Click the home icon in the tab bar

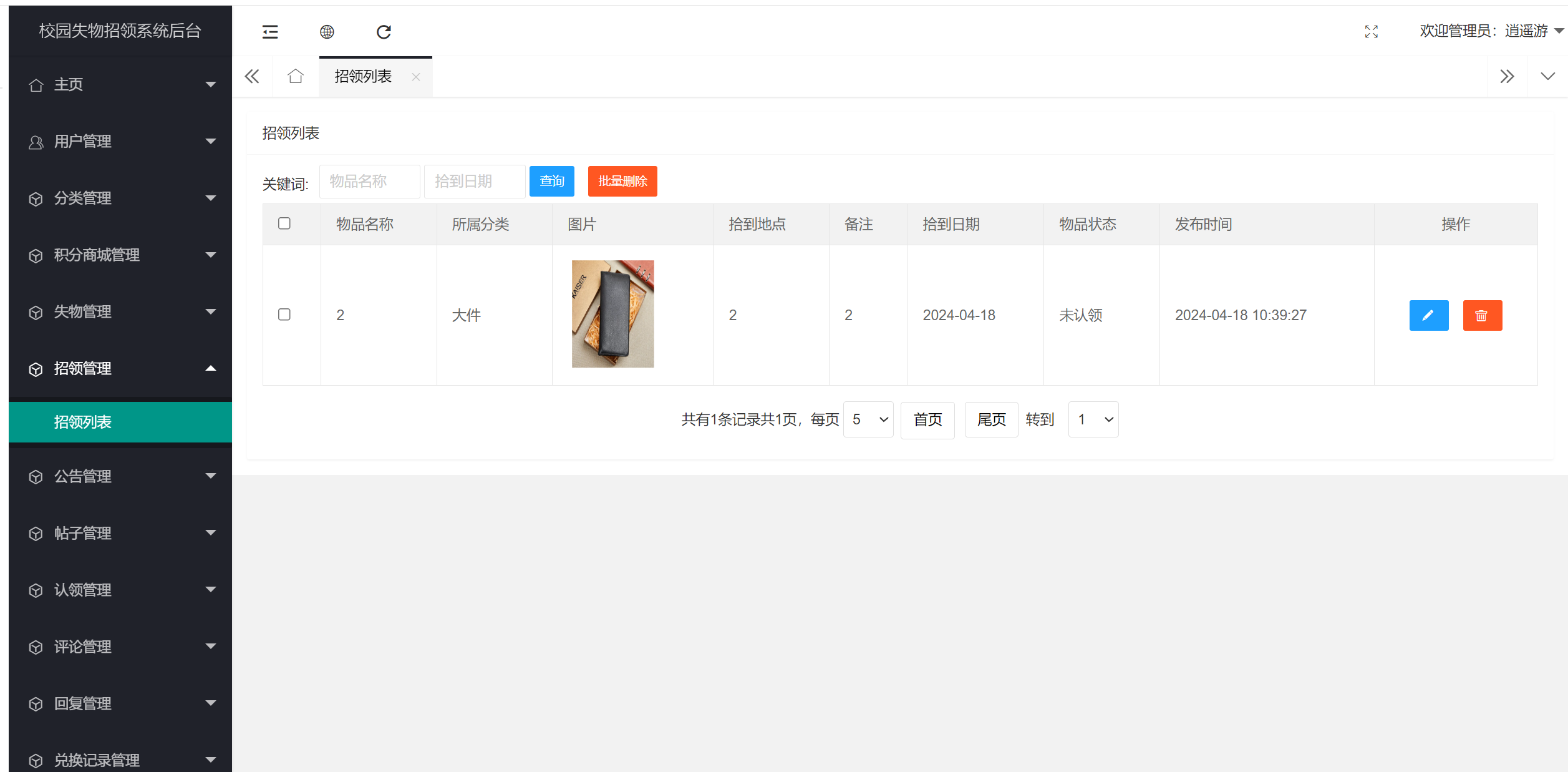tap(295, 76)
